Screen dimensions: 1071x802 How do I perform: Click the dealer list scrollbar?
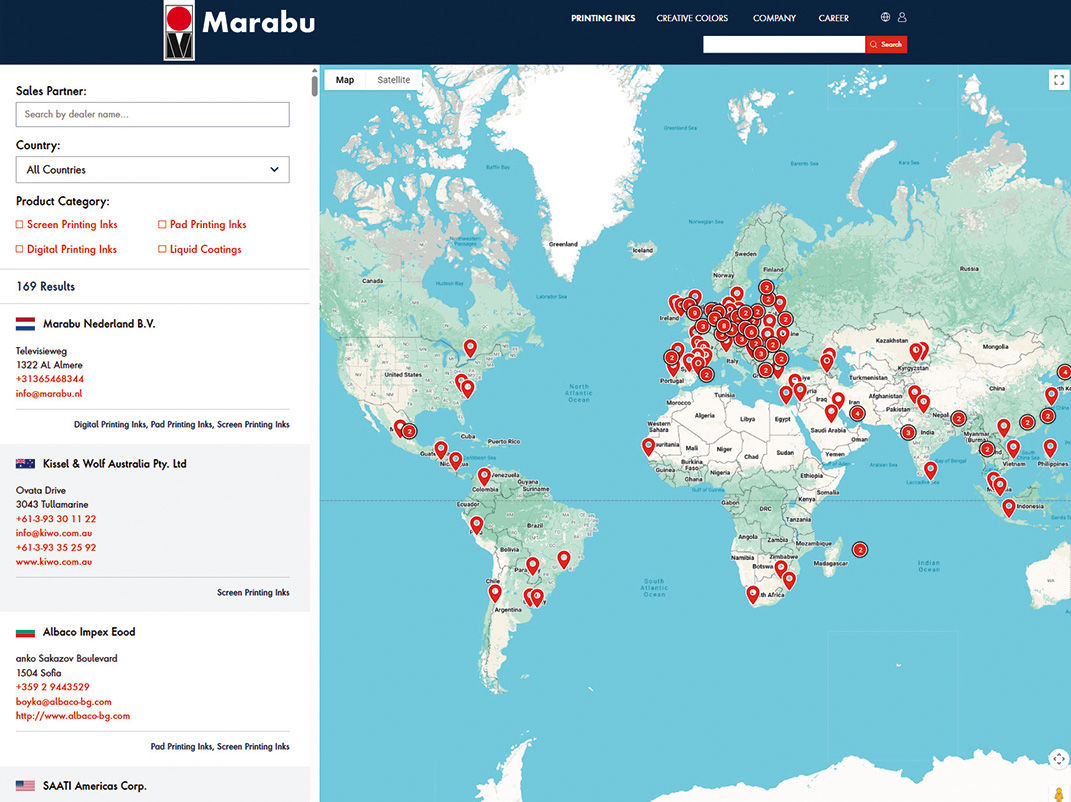click(314, 86)
